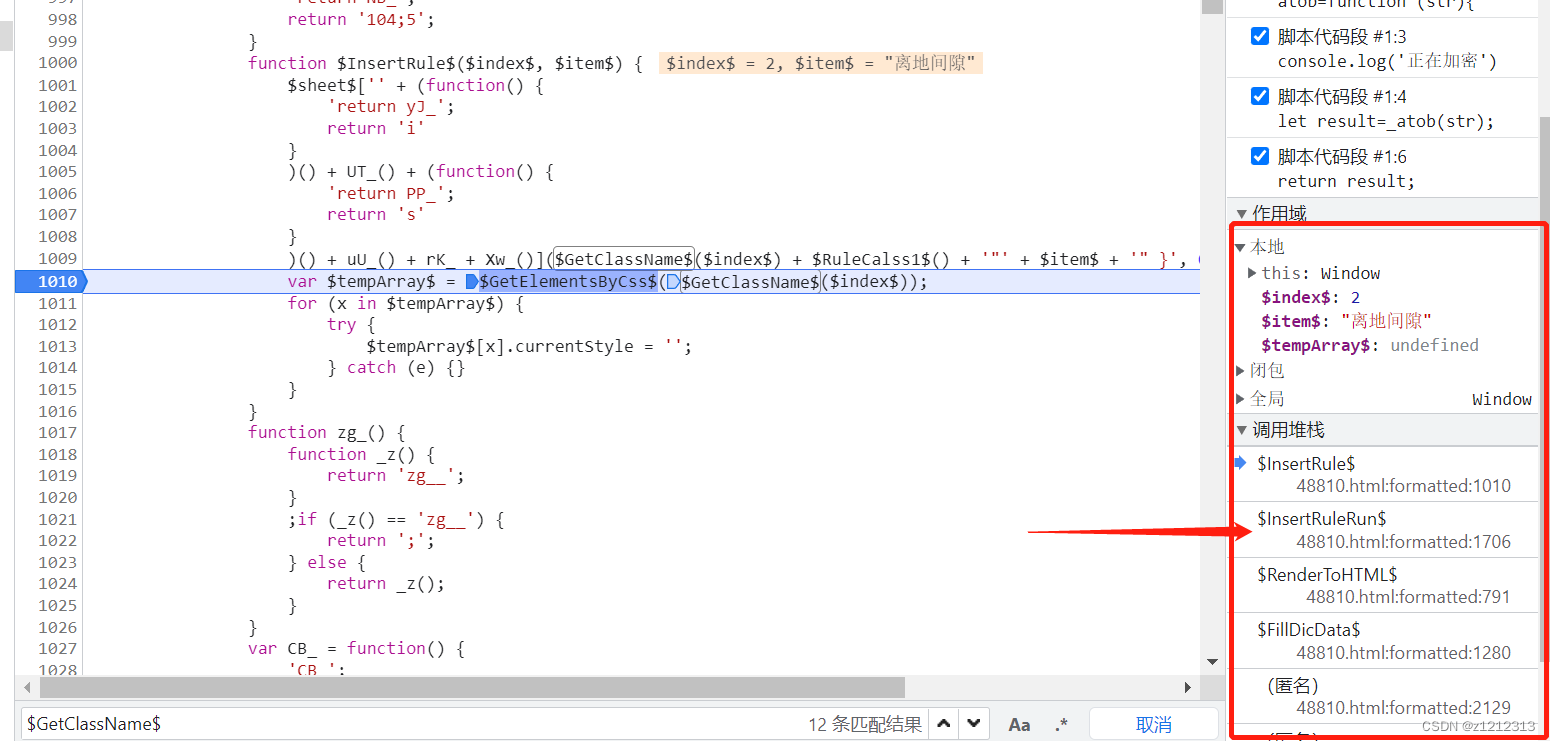Click the let result=_atob(str); breakpoint code

(1386, 121)
